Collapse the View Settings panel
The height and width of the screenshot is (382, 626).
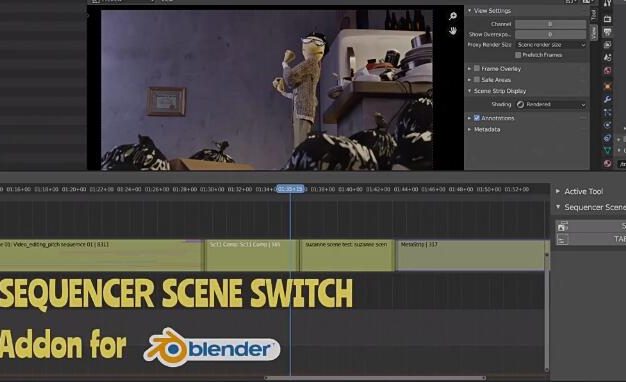pos(470,11)
